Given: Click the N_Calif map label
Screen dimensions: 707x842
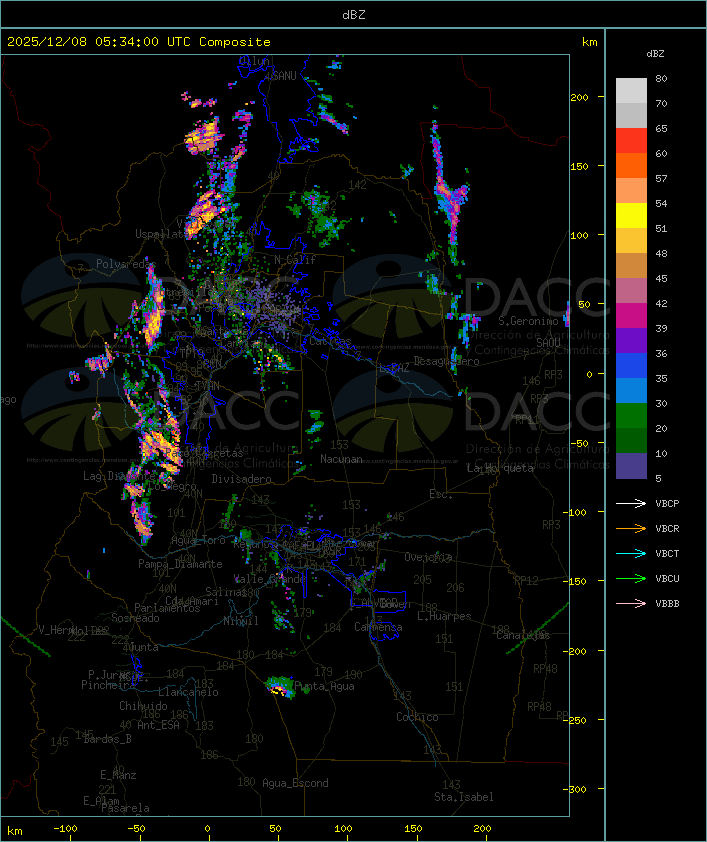Looking at the screenshot, I should 295,260.
